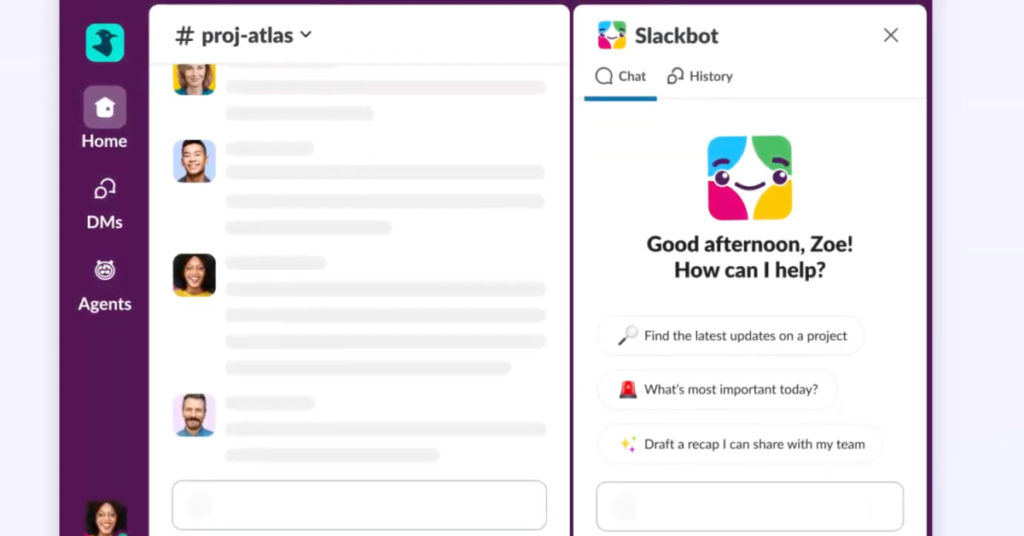Click the teal workspace logo icon
The image size is (1024, 536).
coord(104,43)
